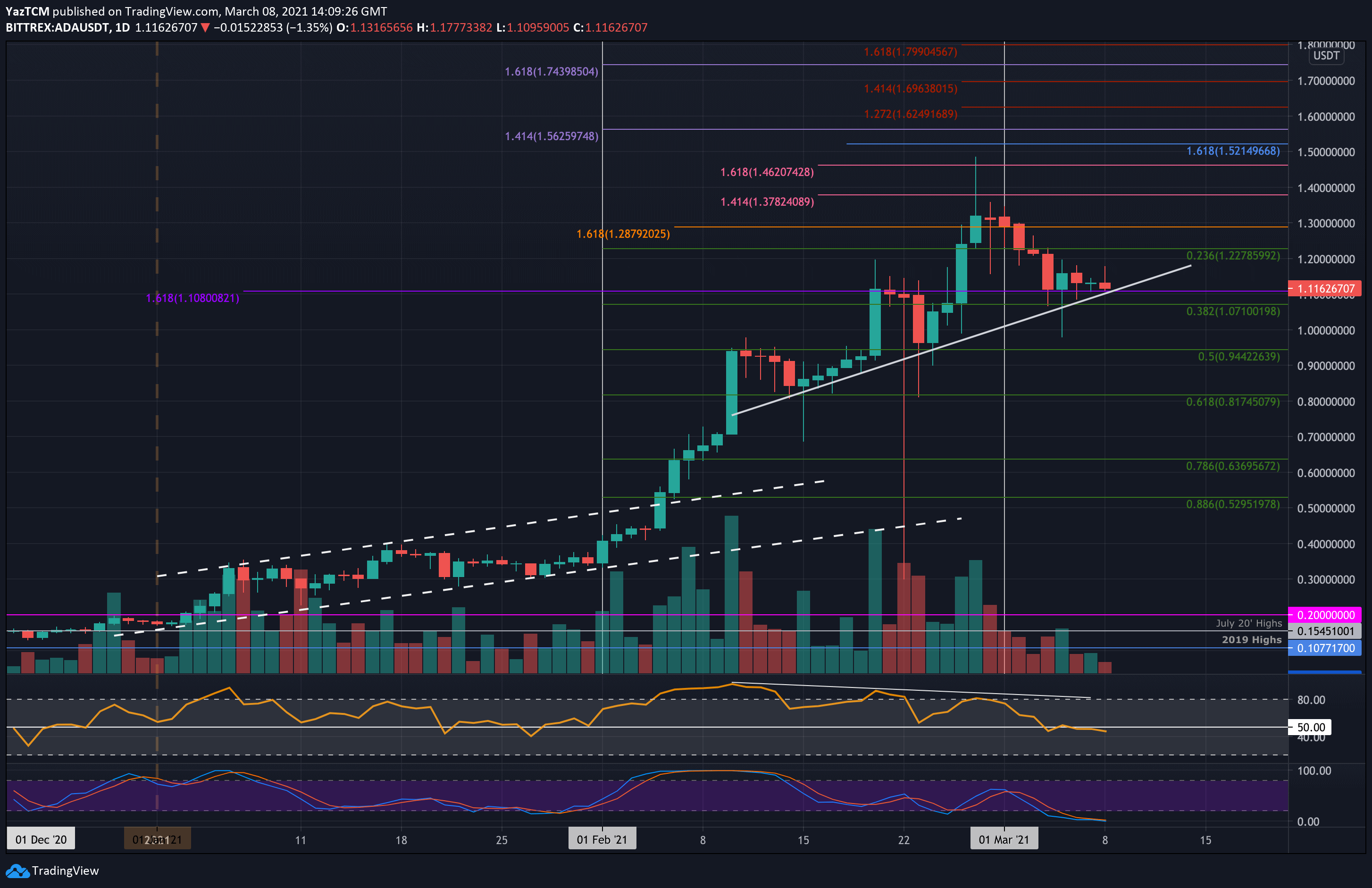Click the date axis label 15 under February
1372x888 pixels.
(803, 840)
